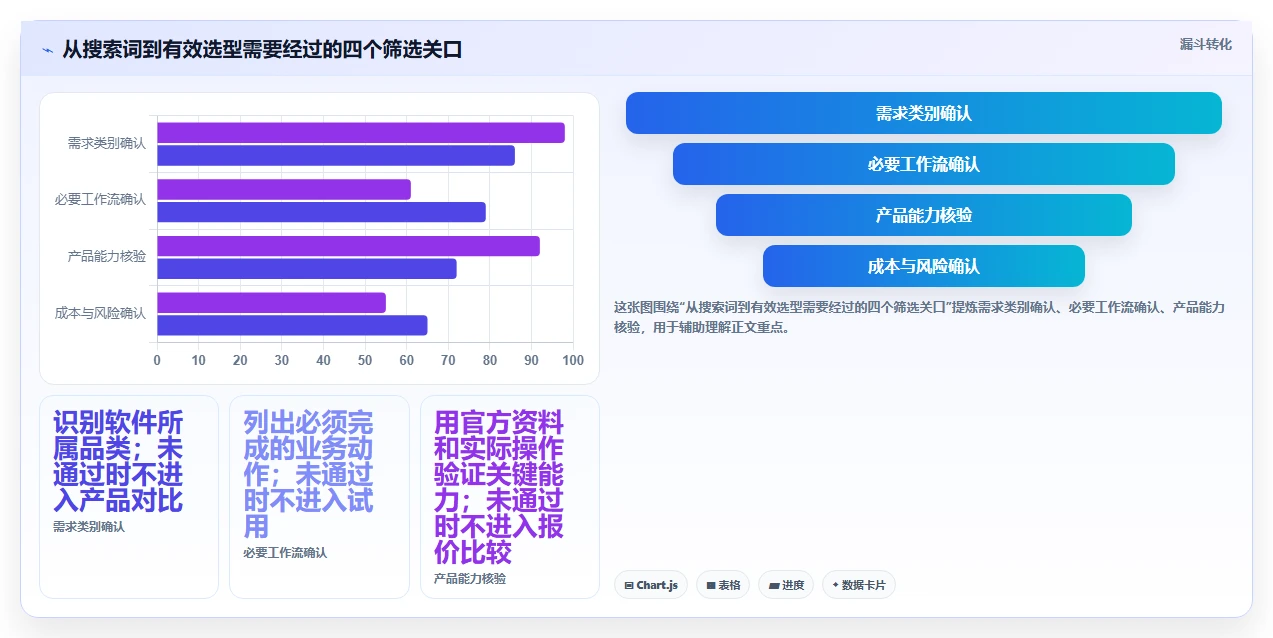Click the 产品能力核验 chart axis label
The image size is (1273, 638).
click(107, 256)
